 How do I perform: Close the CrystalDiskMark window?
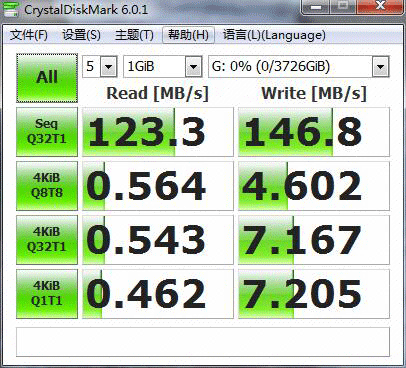pos(381,7)
